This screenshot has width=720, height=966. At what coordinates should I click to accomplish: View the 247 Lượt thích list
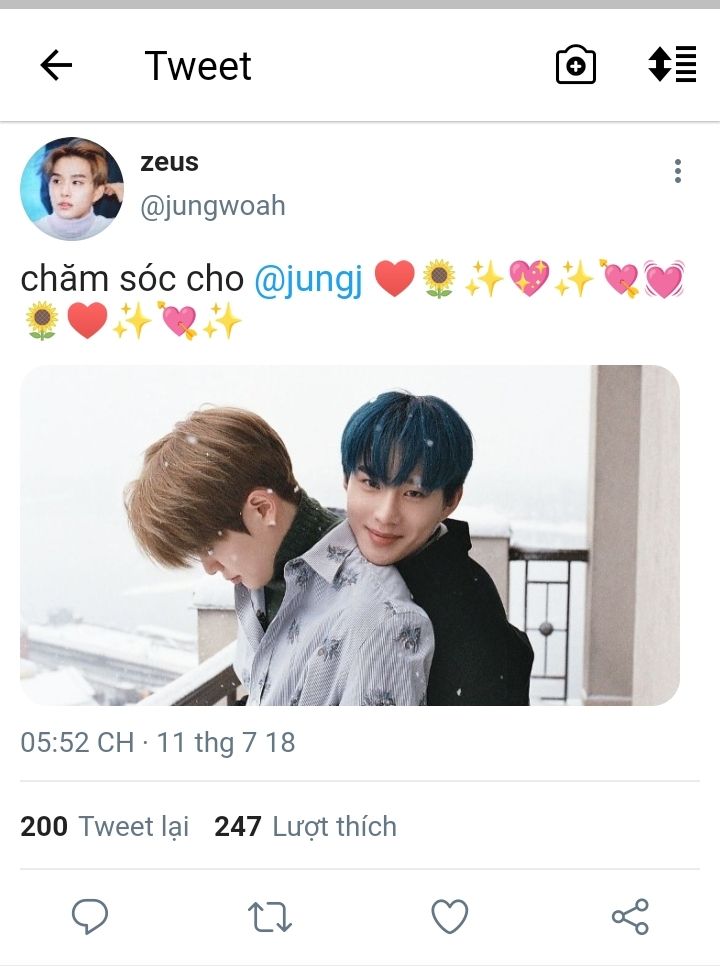[305, 826]
